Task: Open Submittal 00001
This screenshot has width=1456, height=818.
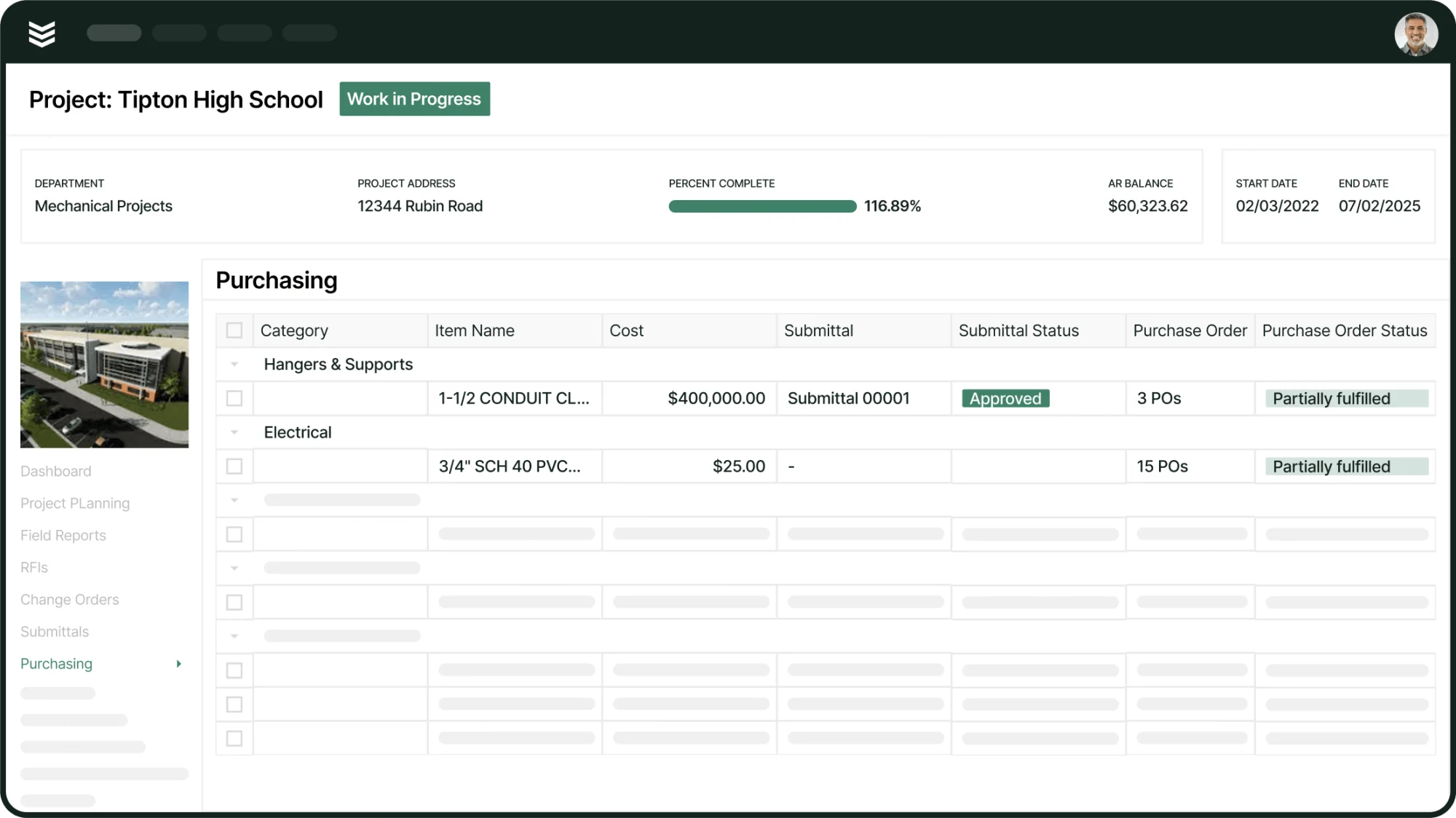Action: [848, 398]
